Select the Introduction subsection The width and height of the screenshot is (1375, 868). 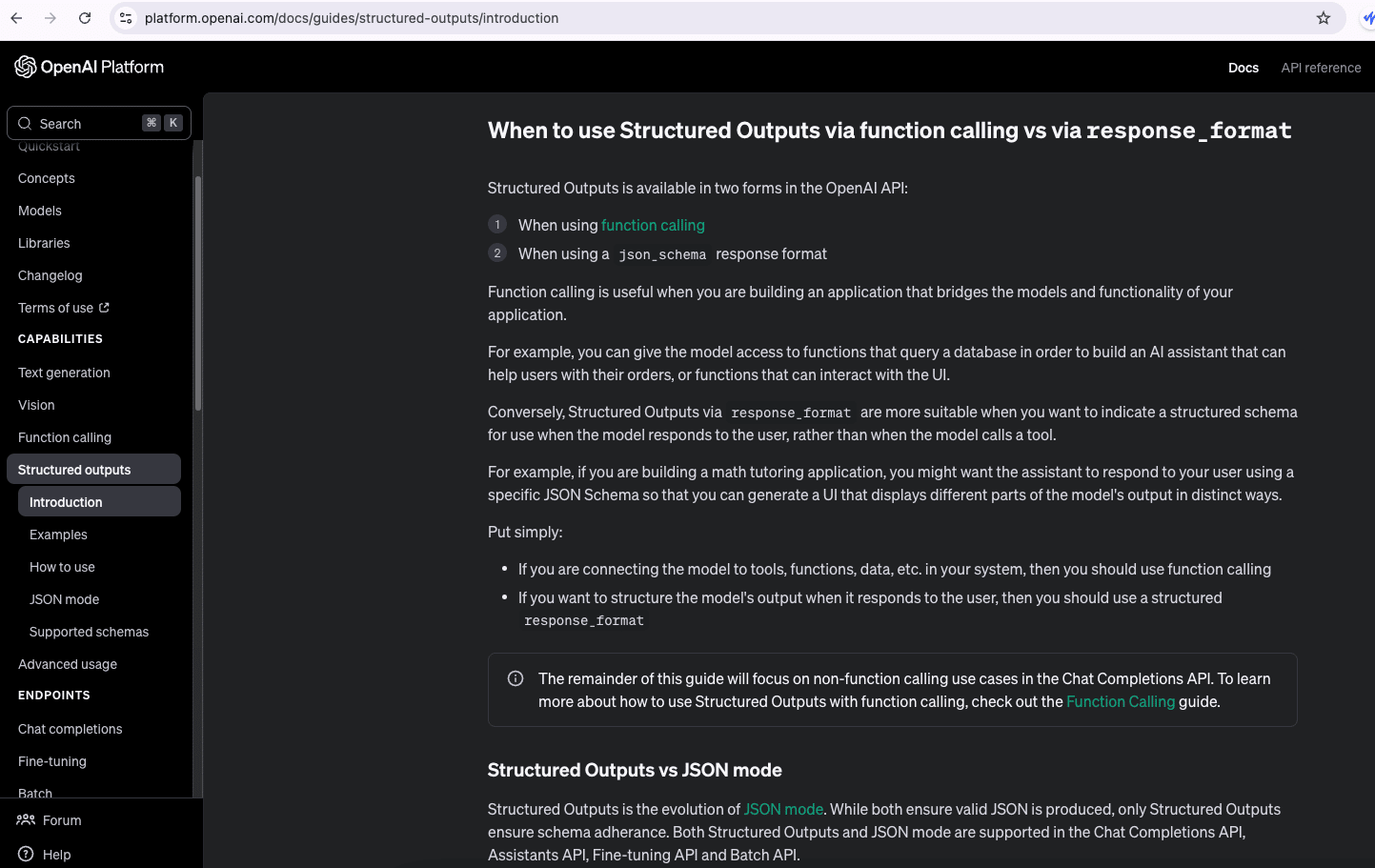tap(99, 502)
